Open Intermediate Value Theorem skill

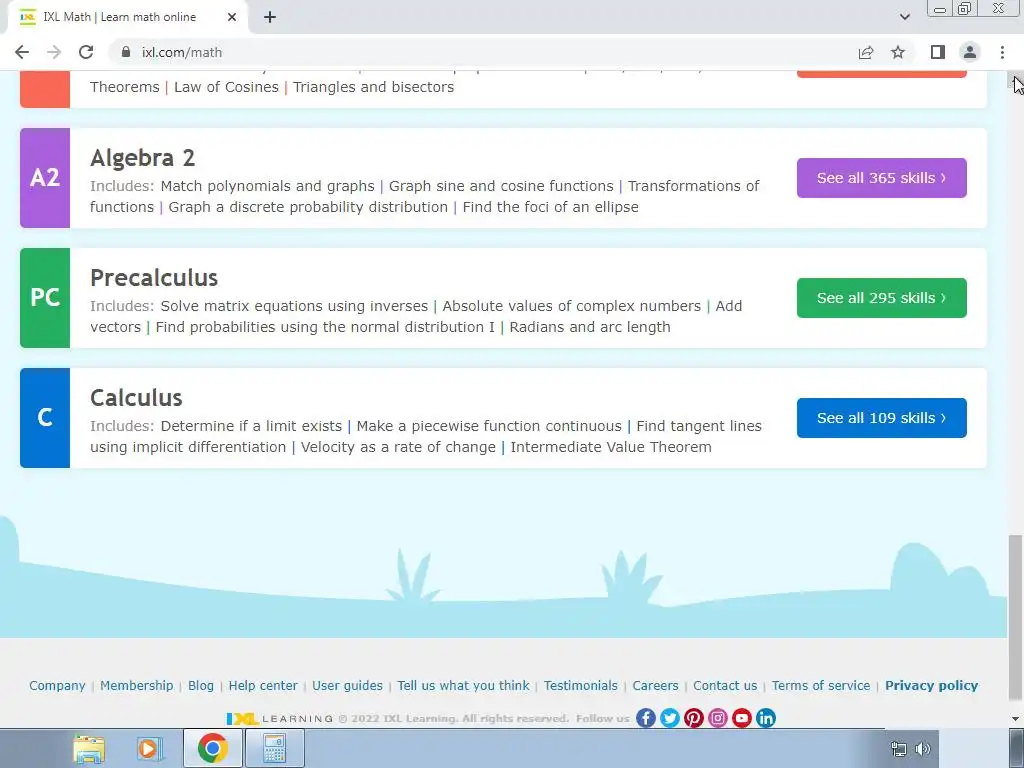pos(611,447)
